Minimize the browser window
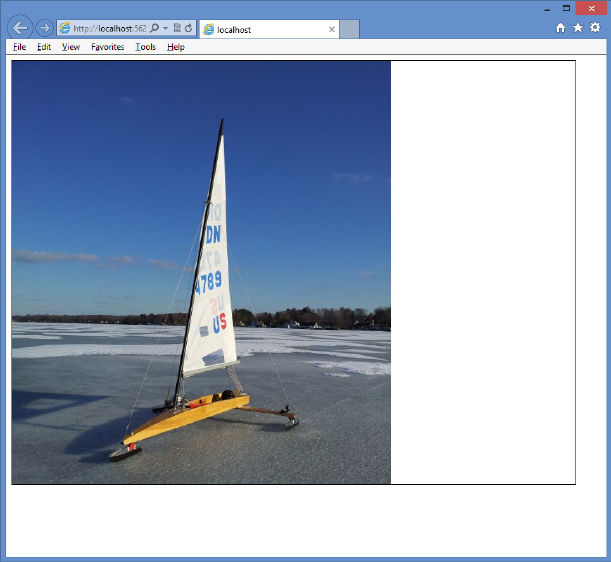 547,9
